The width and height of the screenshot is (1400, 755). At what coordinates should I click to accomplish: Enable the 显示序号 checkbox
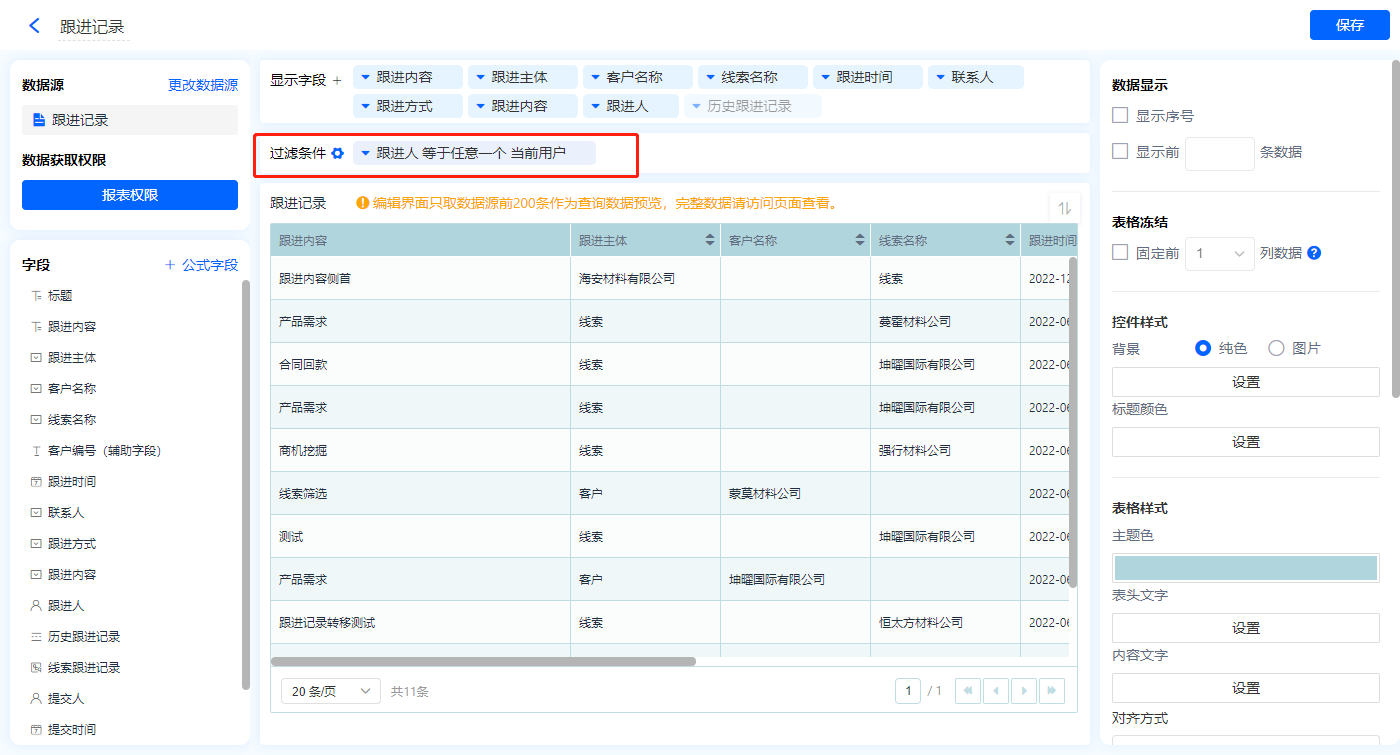click(x=1121, y=116)
